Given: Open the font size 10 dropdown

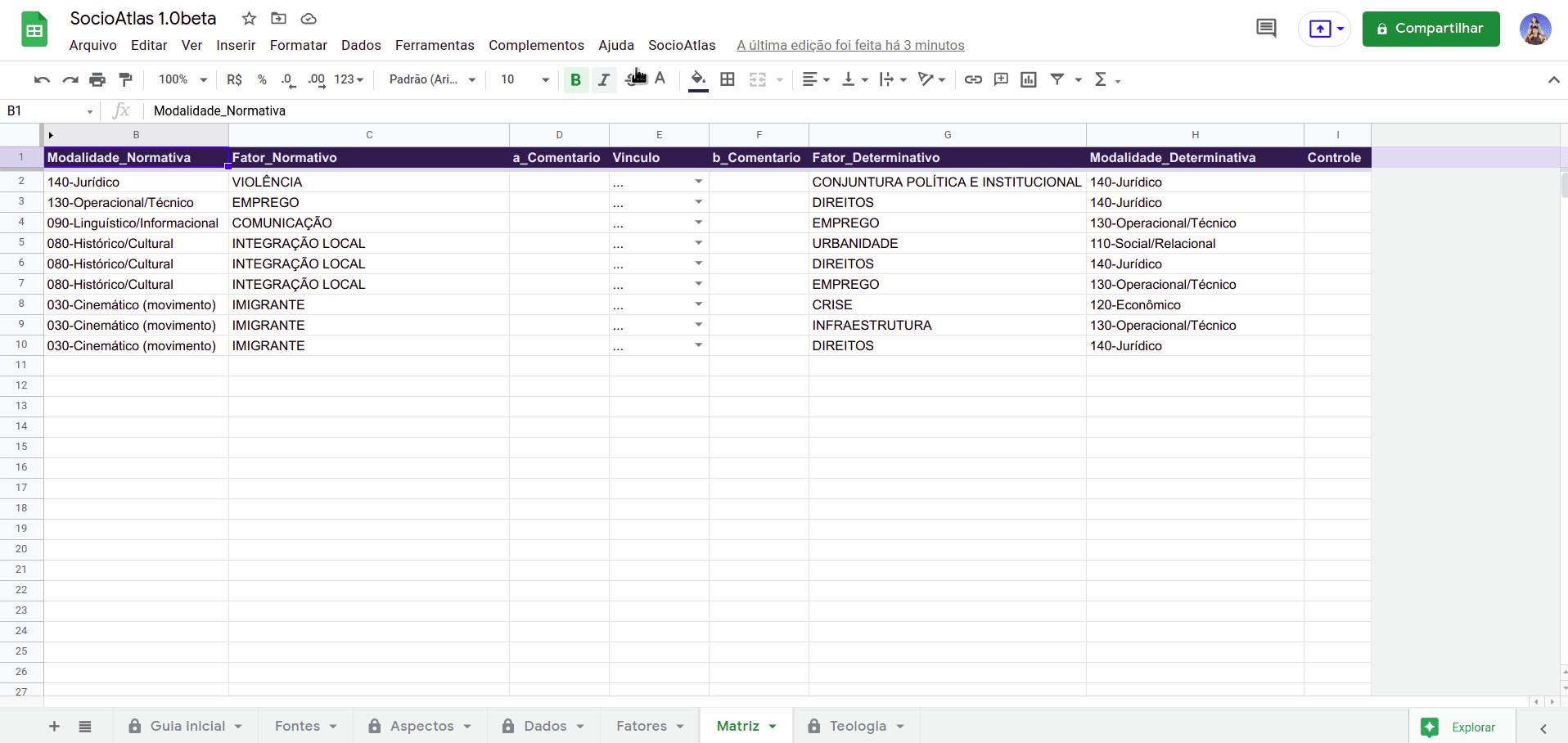Looking at the screenshot, I should [525, 79].
